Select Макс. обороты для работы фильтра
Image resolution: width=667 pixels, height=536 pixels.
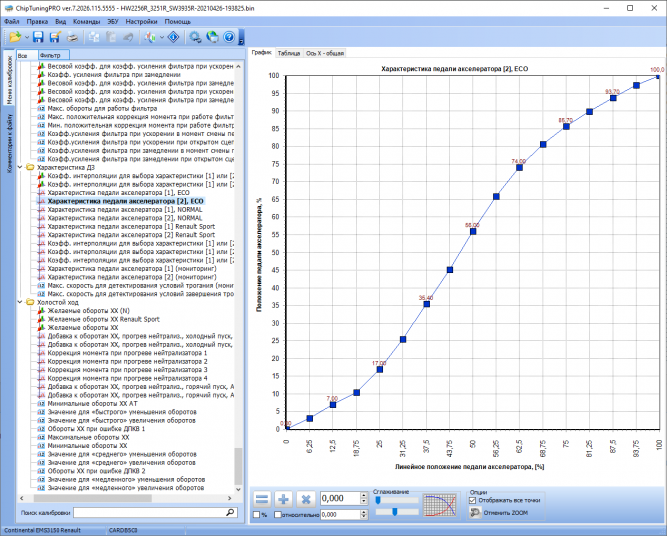(102, 108)
